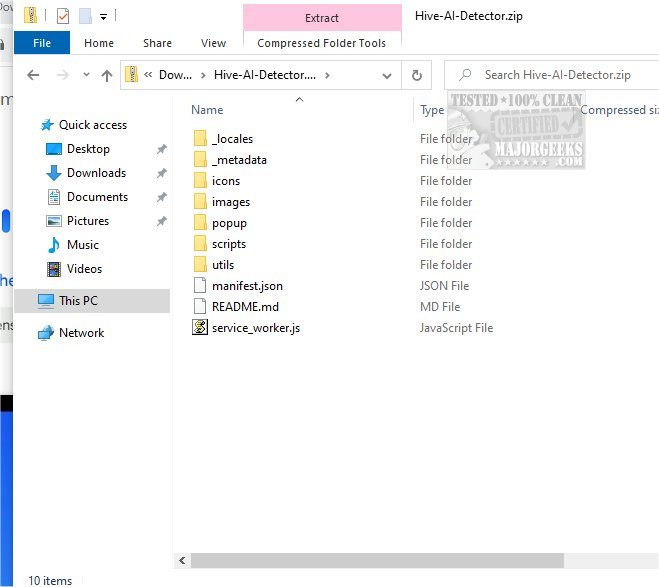This screenshot has width=659, height=587.
Task: Click the pink Extract contextual tab
Action: tap(322, 18)
